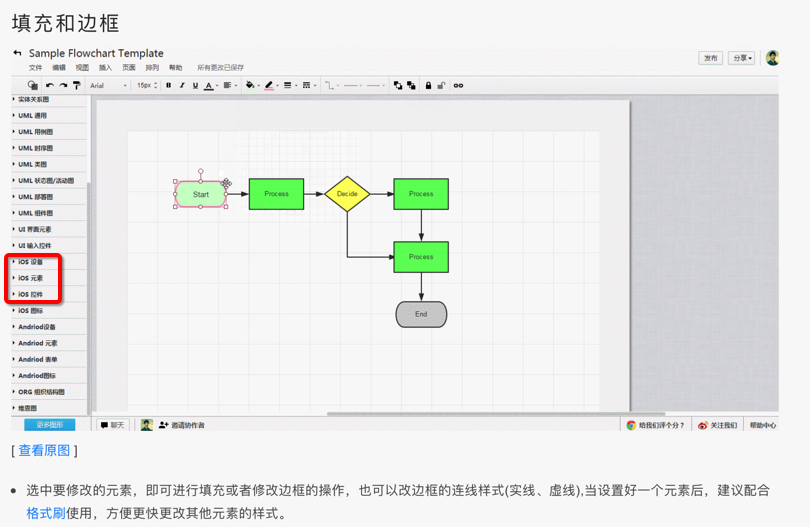The width and height of the screenshot is (810, 527).
Task: Click 邀请协作者 invite collaborators
Action: pyautogui.click(x=182, y=425)
